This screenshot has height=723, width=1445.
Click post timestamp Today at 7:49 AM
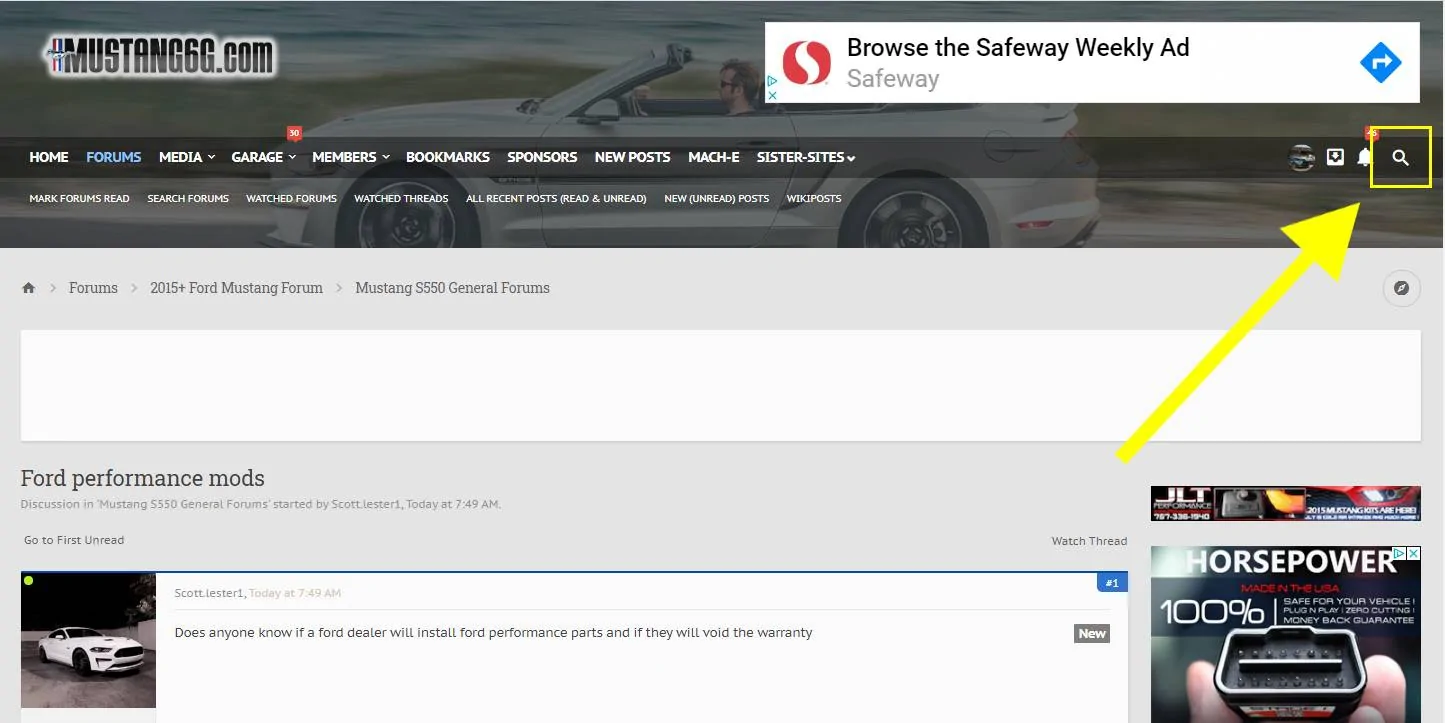coord(295,593)
